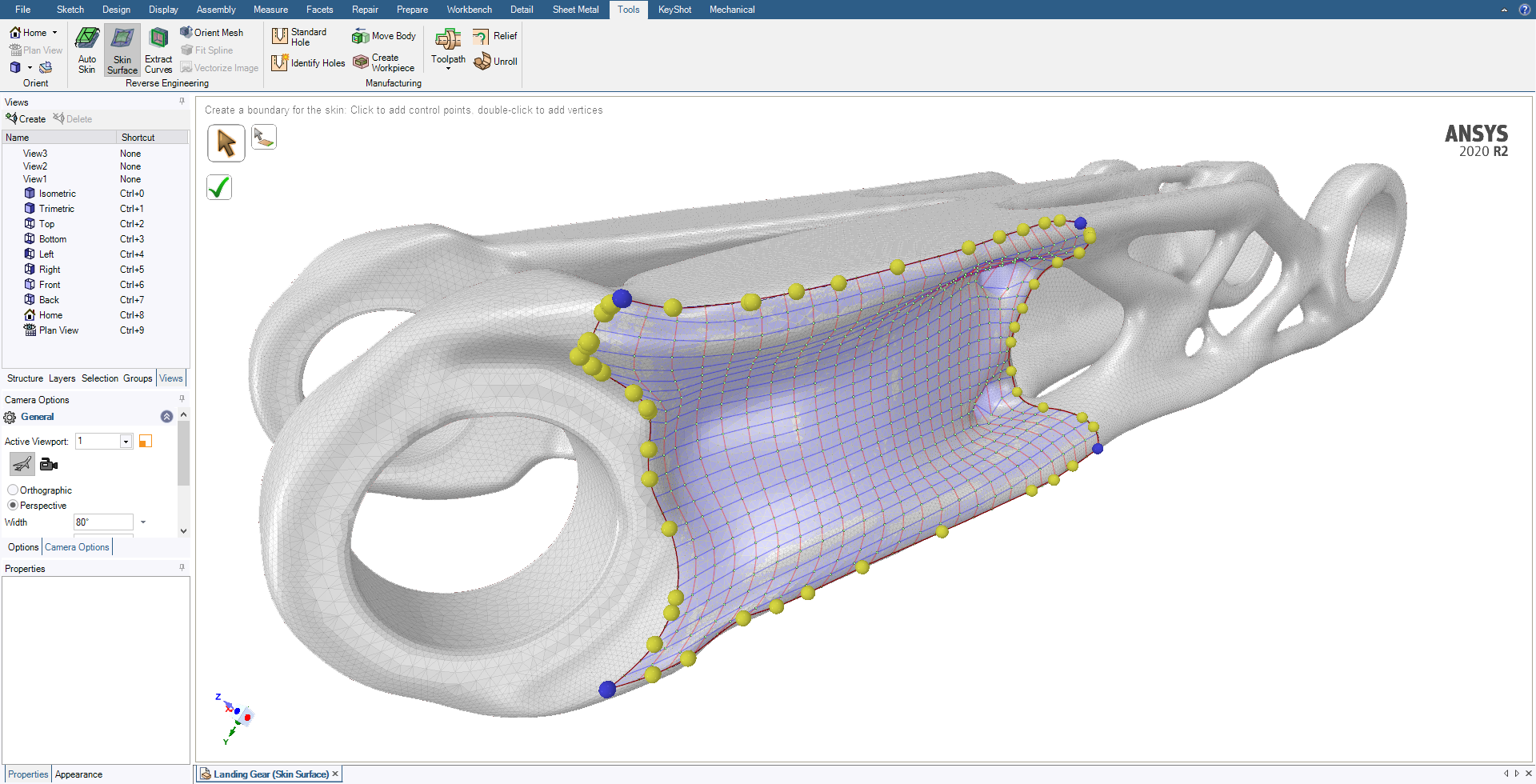The width and height of the screenshot is (1536, 784).
Task: Click Create in the Views panel
Action: pos(26,119)
